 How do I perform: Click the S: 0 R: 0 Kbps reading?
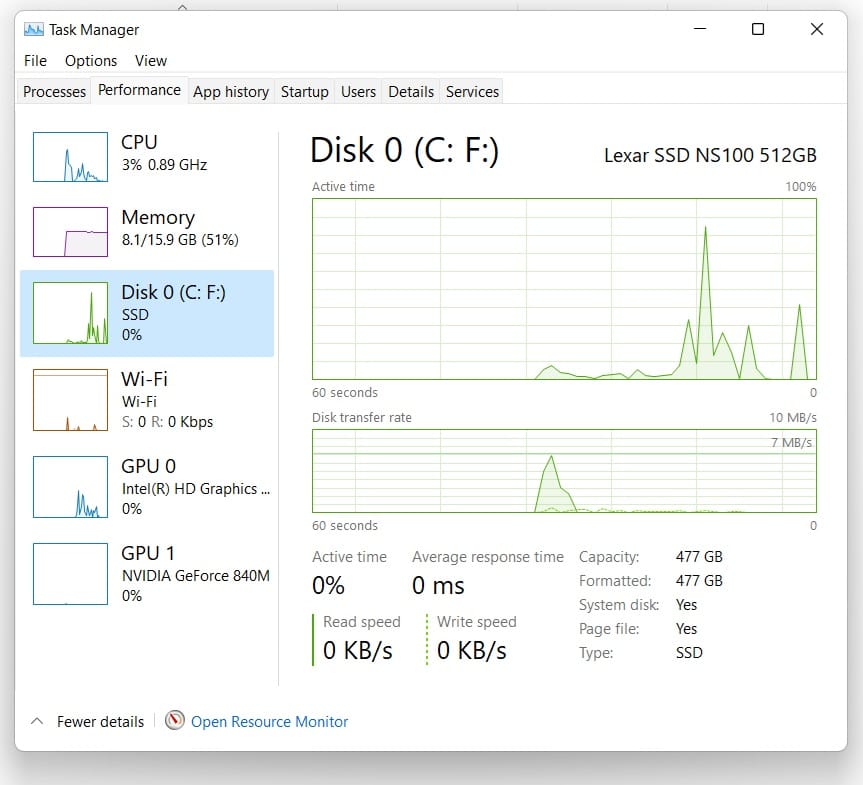(x=167, y=422)
